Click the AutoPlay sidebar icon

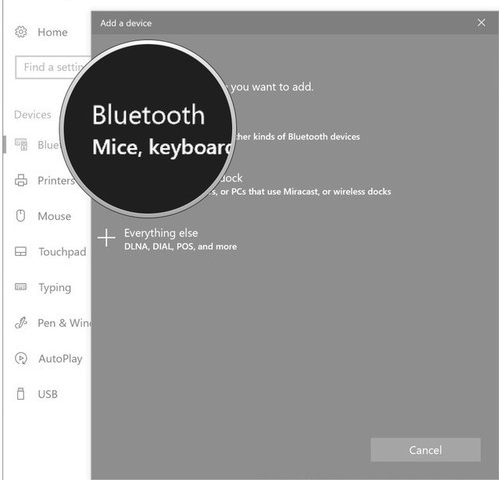pos(21,358)
